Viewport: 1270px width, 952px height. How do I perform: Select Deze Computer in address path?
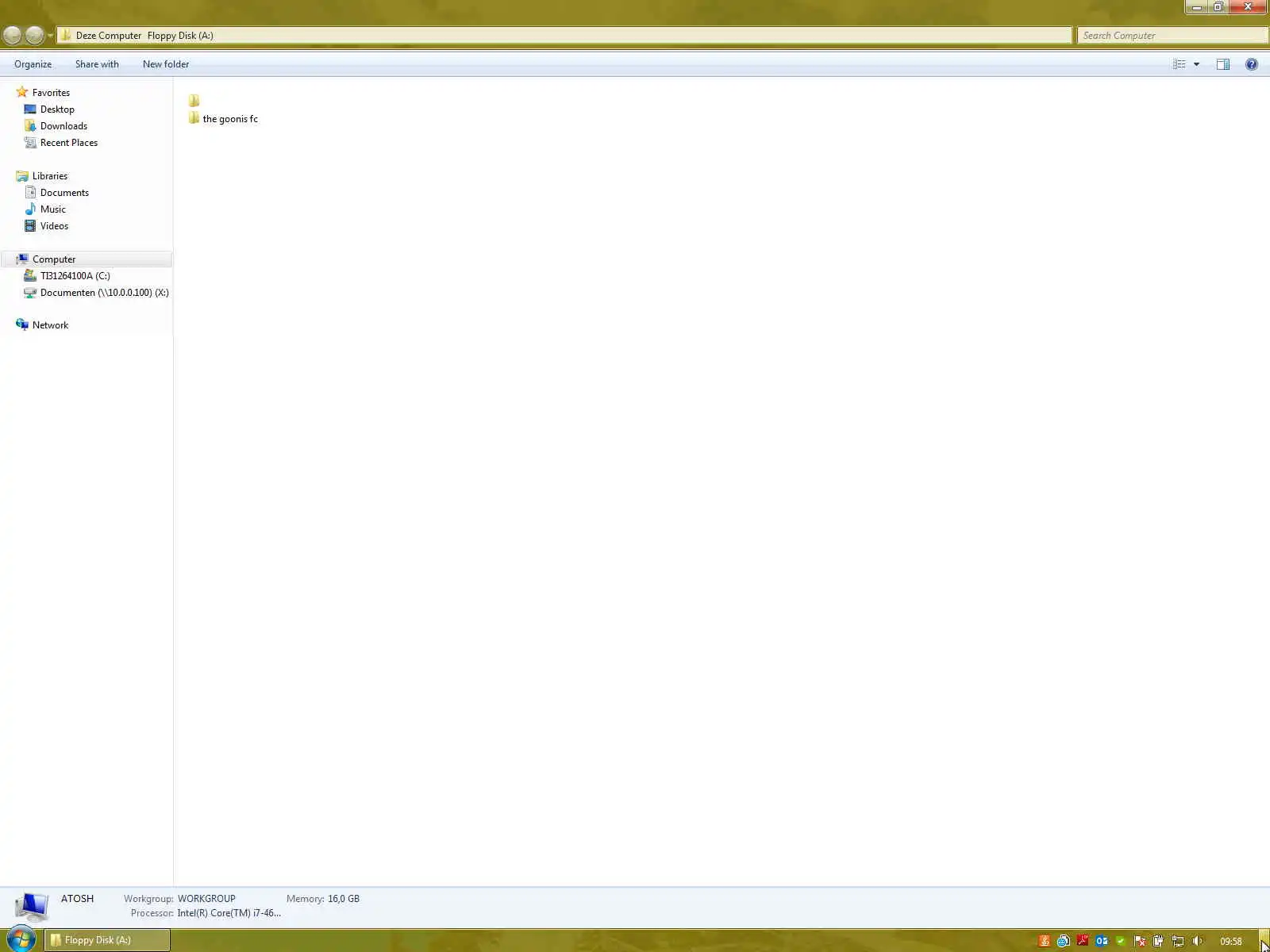tap(108, 36)
